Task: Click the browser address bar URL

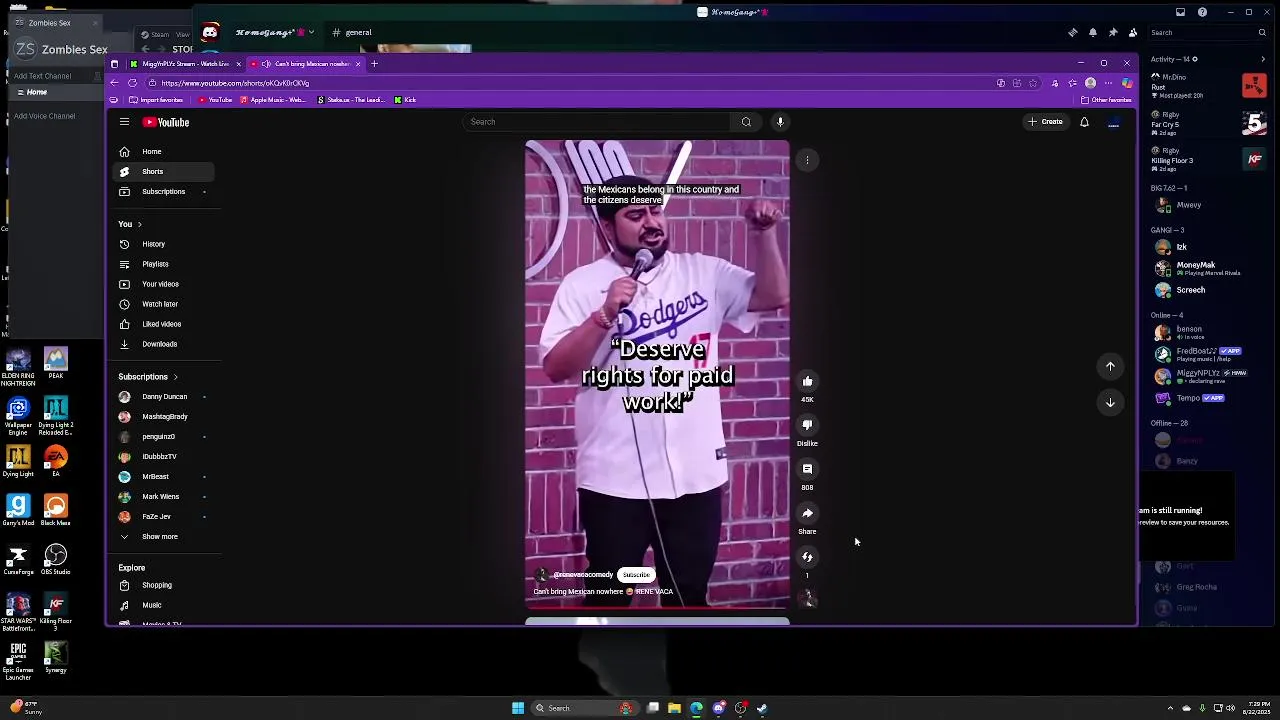Action: pyautogui.click(x=235, y=83)
